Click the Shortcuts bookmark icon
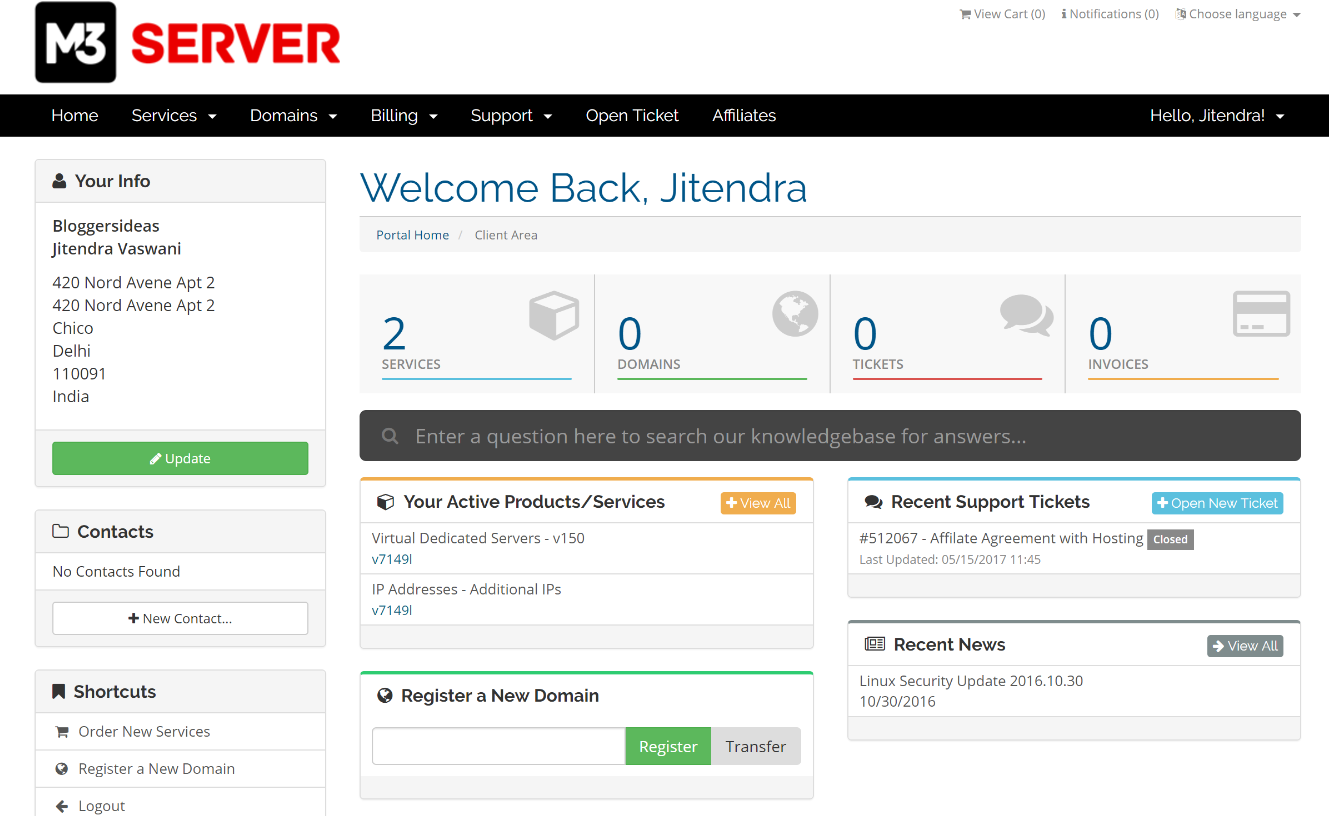This screenshot has height=816, width=1329. click(57, 690)
